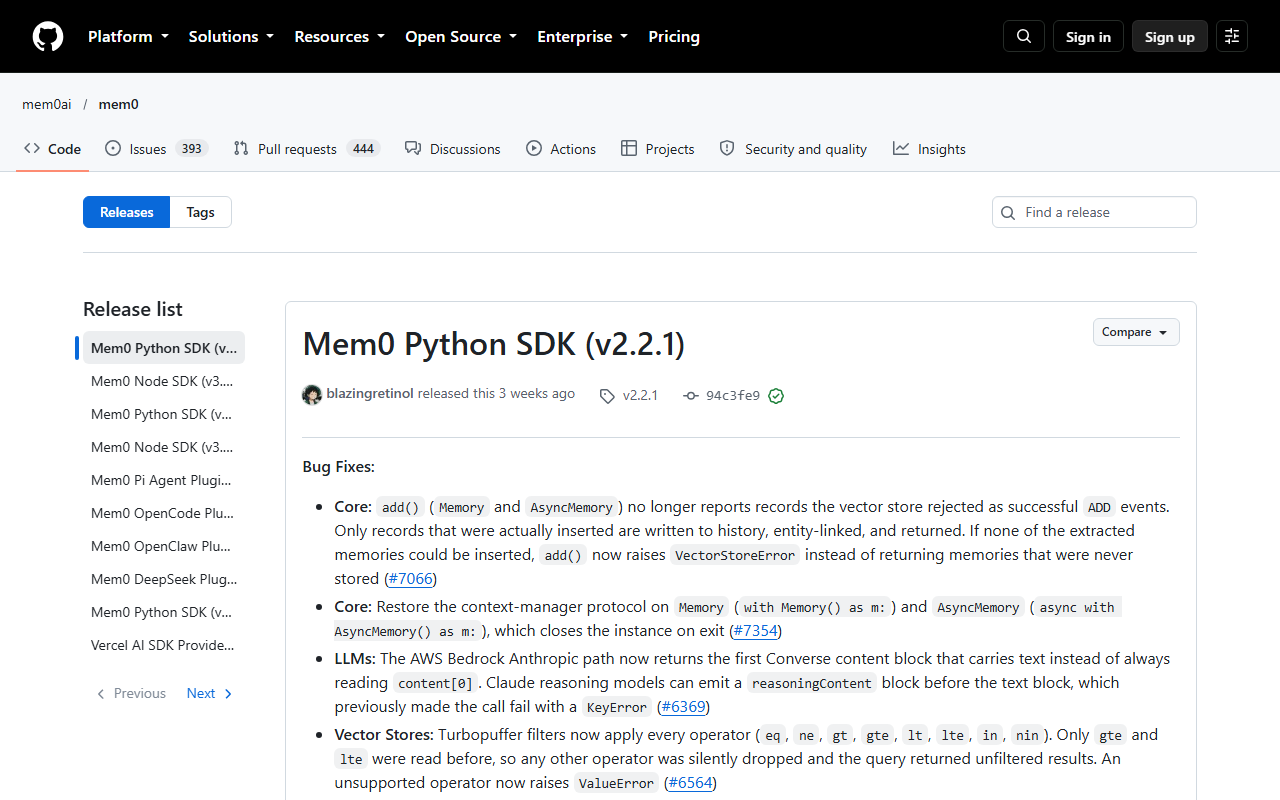Click the tag icon beside v2.2.1
Image resolution: width=1280 pixels, height=800 pixels.
point(607,396)
